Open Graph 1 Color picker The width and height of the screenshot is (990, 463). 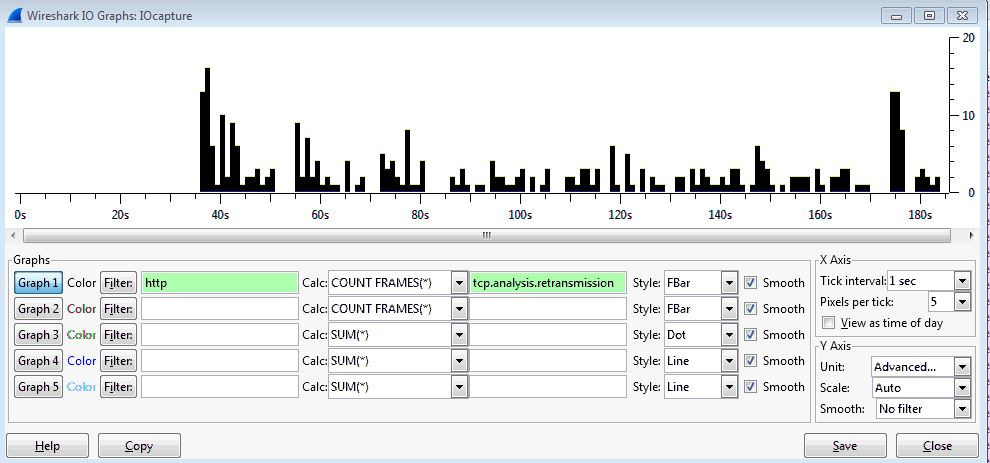(x=81, y=283)
